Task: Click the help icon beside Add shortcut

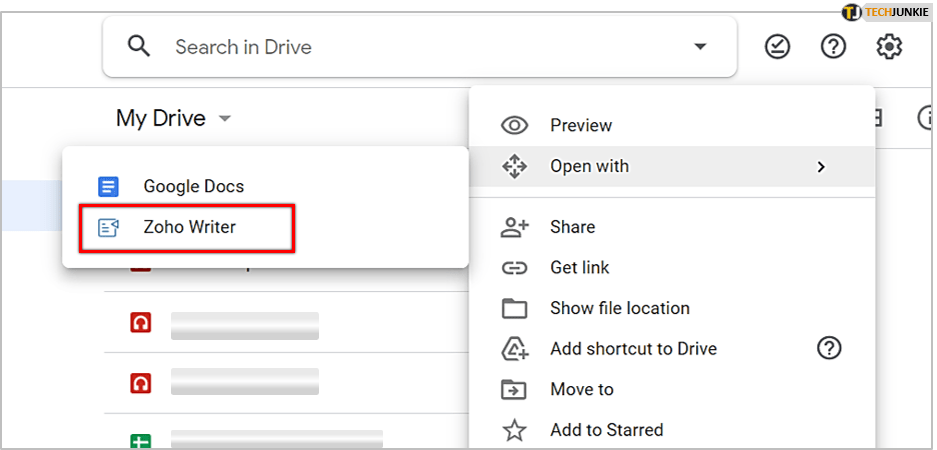Action: 829,348
